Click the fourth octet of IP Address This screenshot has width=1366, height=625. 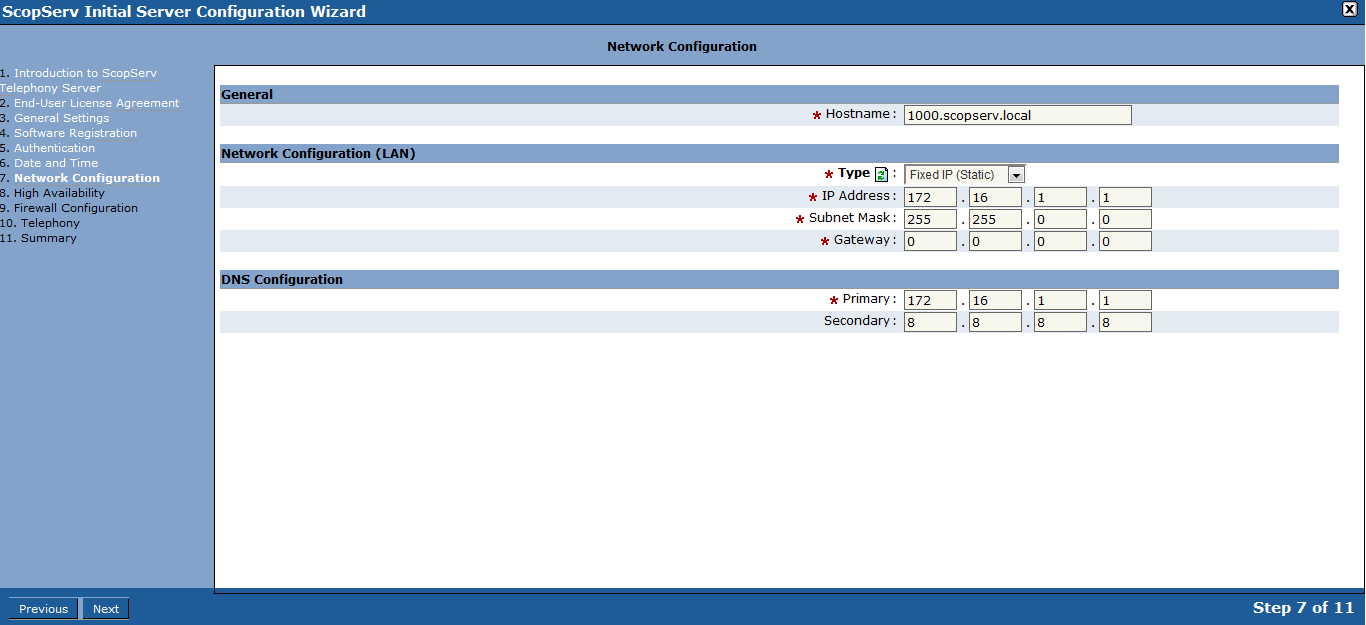click(x=1125, y=197)
